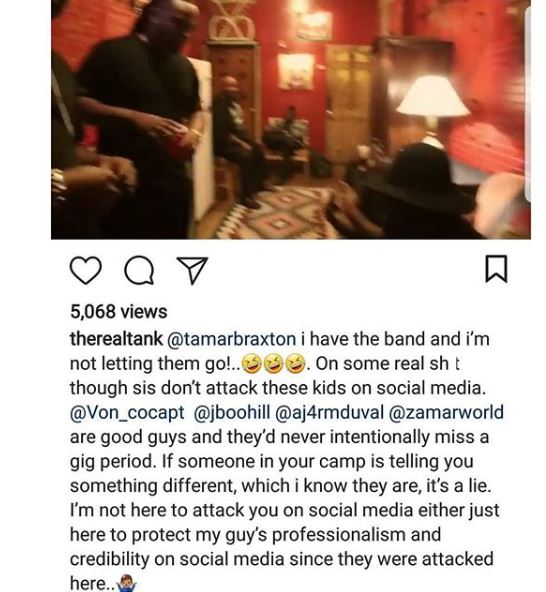View the 5,068 views count details
546x592 pixels.
pos(119,311)
